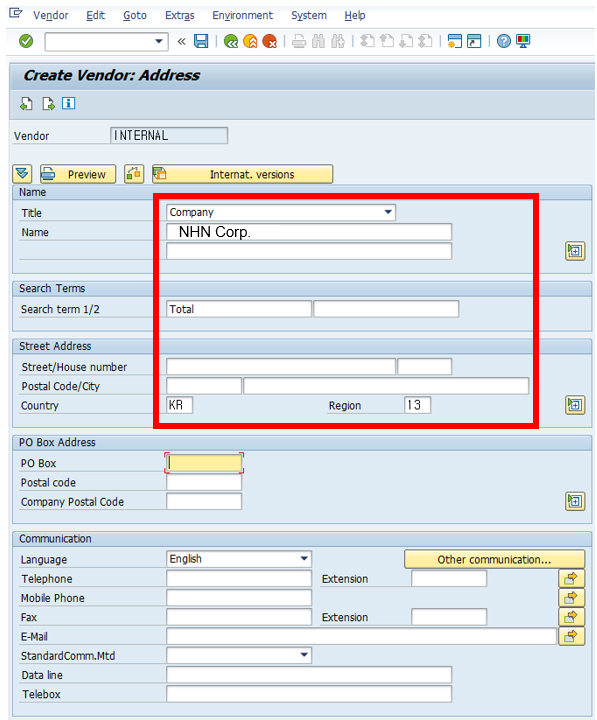Screen dimensions: 597x720
Task: Click the Previous Page icon
Action: tap(387, 41)
